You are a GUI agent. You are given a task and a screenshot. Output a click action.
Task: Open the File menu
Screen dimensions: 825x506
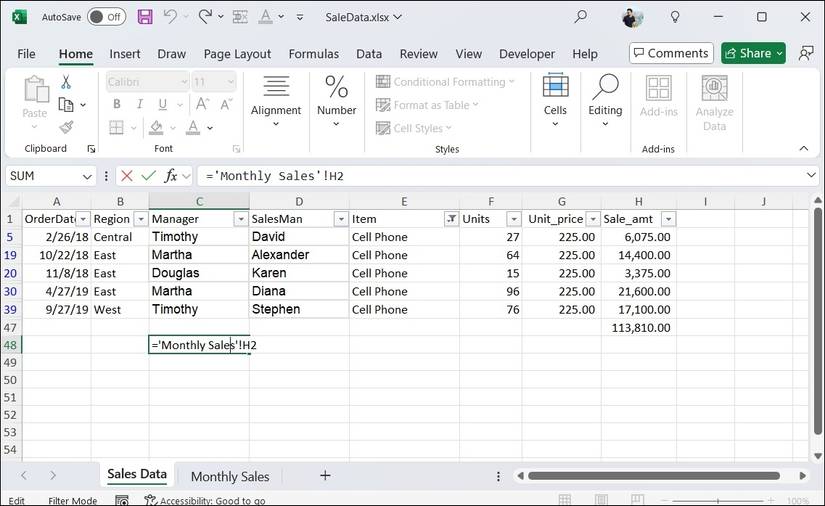(26, 54)
